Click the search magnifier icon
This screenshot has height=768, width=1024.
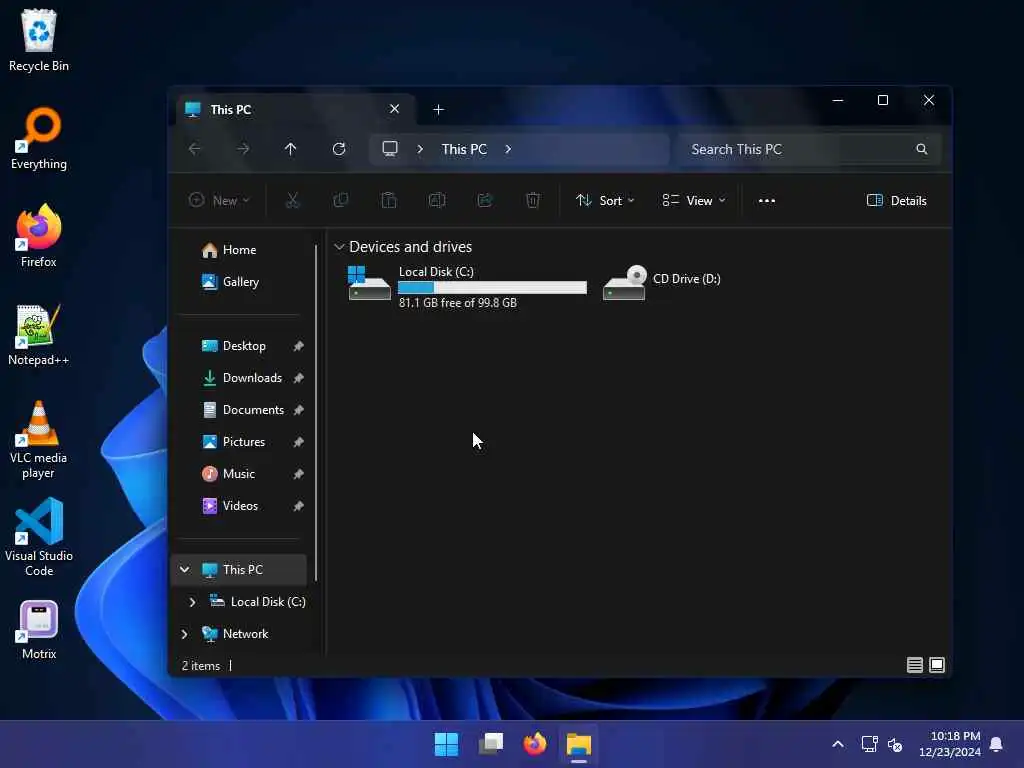click(921, 149)
